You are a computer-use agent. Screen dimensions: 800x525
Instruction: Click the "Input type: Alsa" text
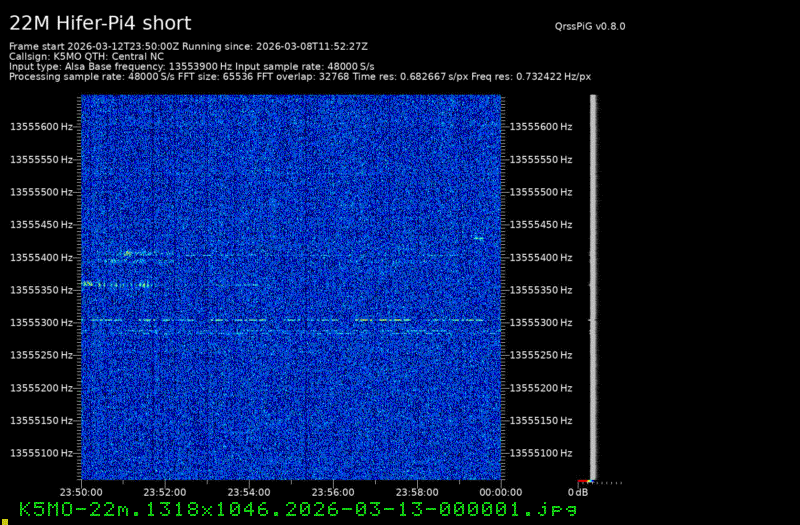(x=47, y=67)
